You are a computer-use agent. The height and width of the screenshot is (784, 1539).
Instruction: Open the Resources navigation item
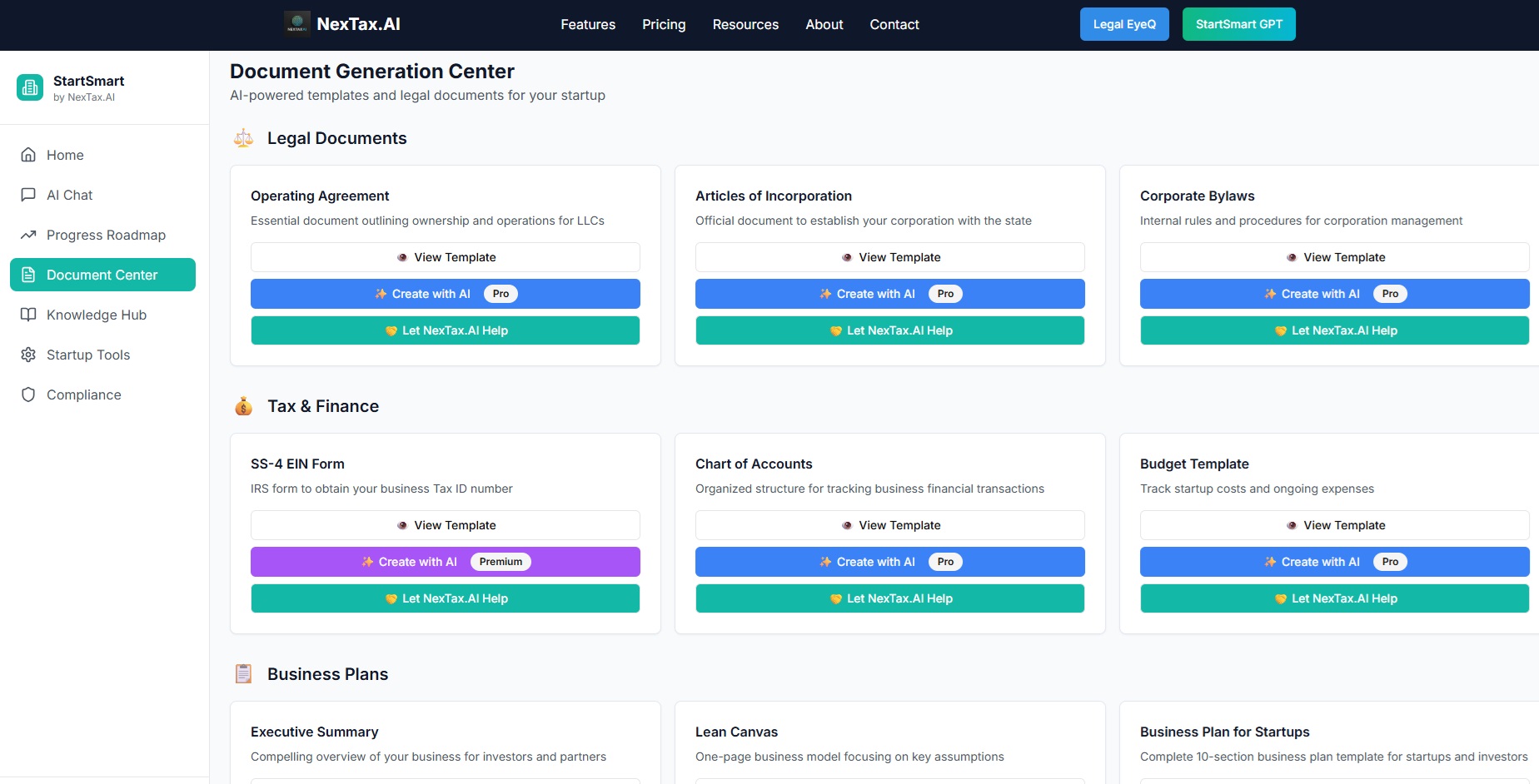[x=745, y=25]
